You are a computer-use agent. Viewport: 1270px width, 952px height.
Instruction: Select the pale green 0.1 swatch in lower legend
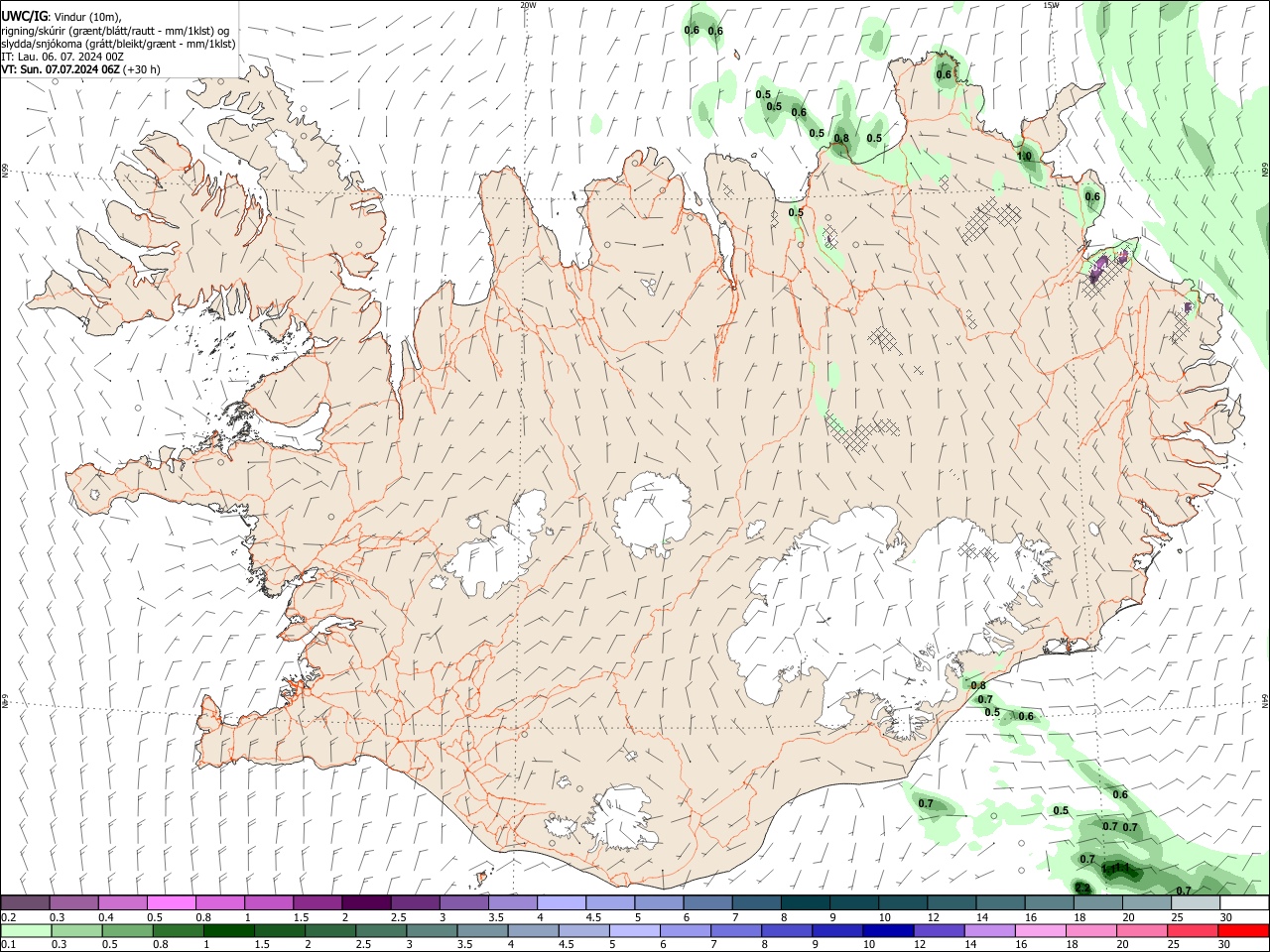(x=26, y=930)
